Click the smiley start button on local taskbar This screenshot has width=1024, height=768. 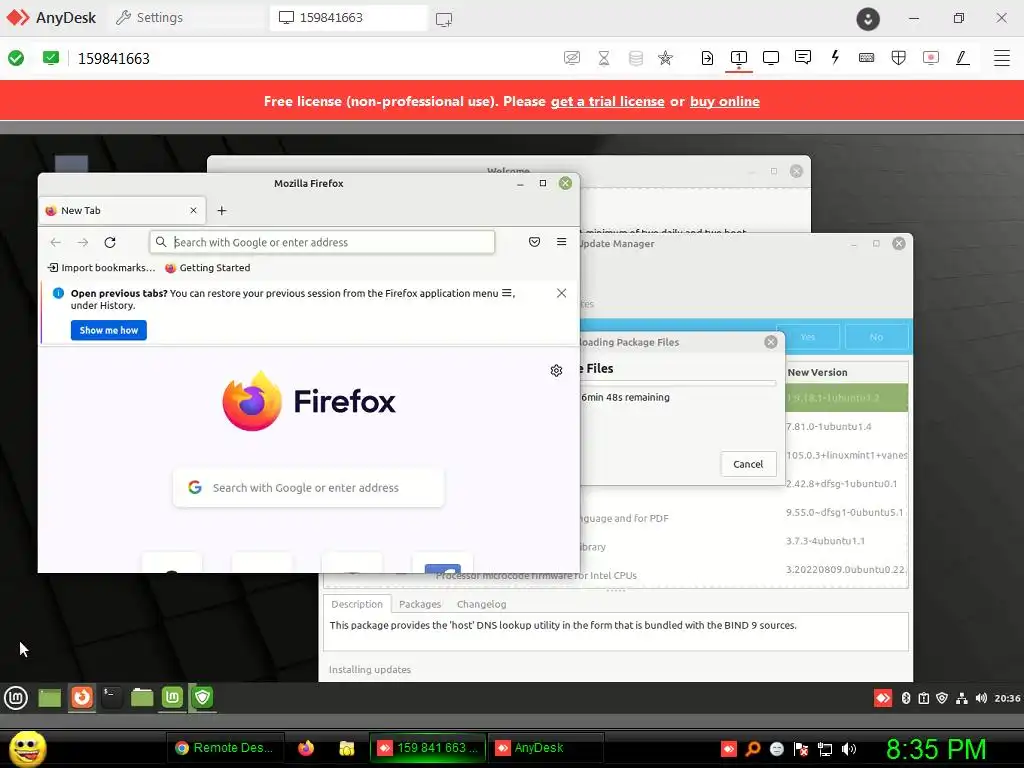(27, 748)
